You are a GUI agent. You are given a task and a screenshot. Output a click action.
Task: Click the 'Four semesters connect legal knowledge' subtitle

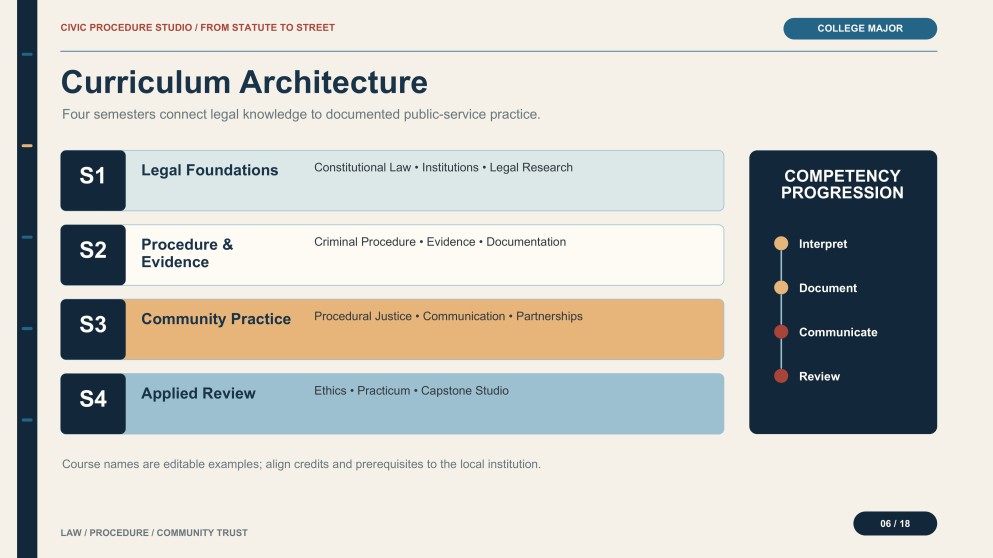(x=301, y=115)
